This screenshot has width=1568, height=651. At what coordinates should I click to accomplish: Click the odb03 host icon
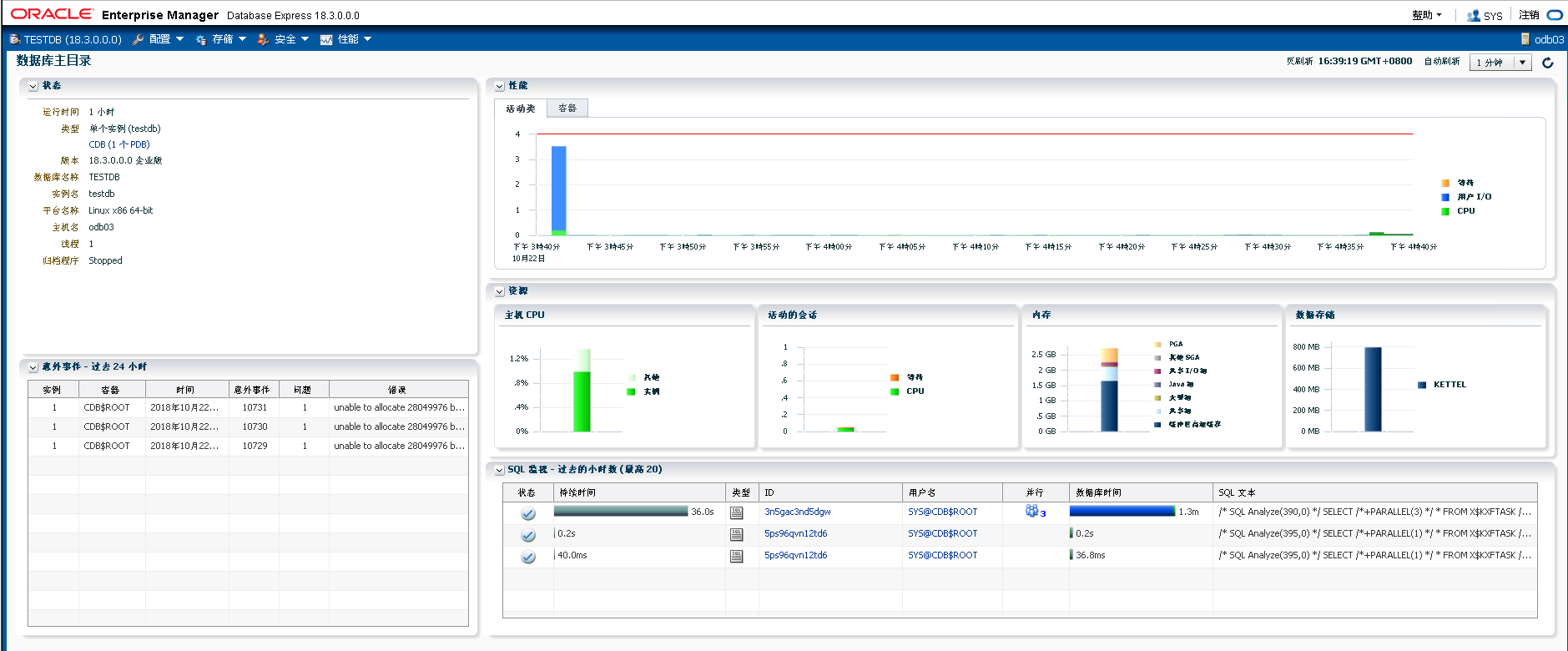[x=1525, y=39]
